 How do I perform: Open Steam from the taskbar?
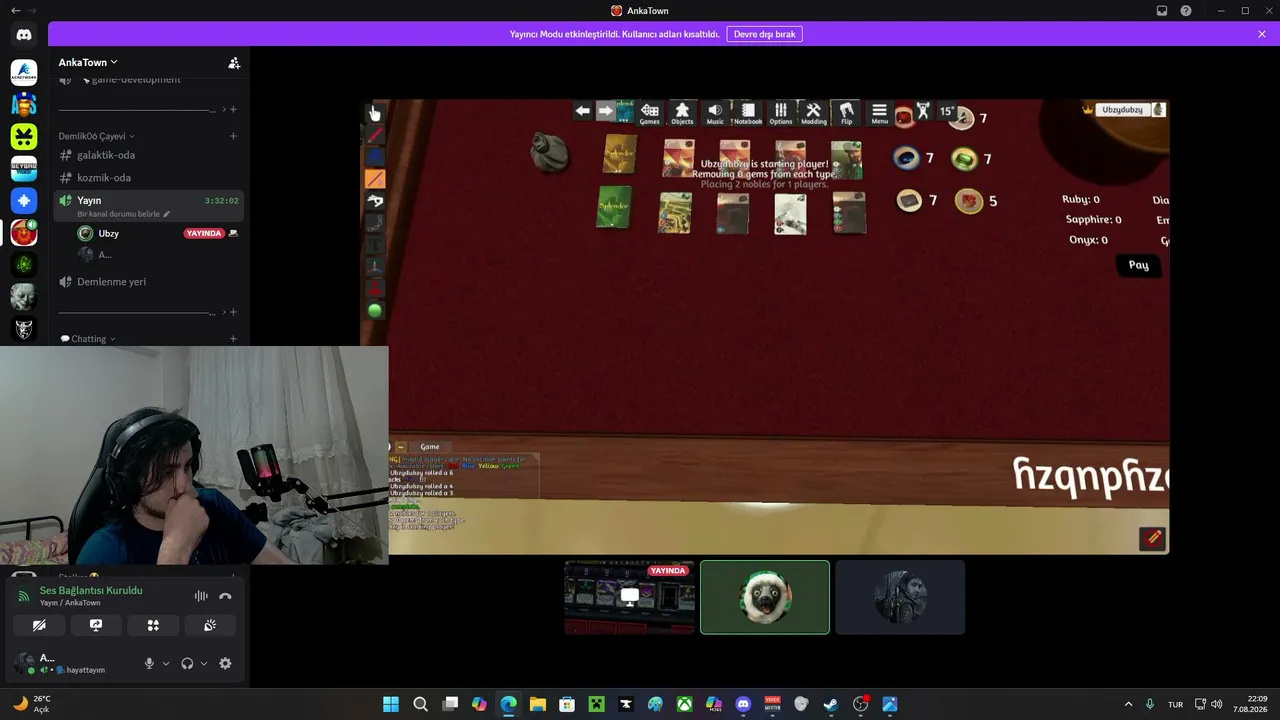(x=831, y=704)
